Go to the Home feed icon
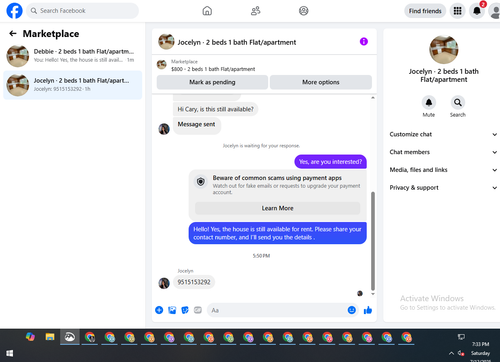 tap(207, 11)
